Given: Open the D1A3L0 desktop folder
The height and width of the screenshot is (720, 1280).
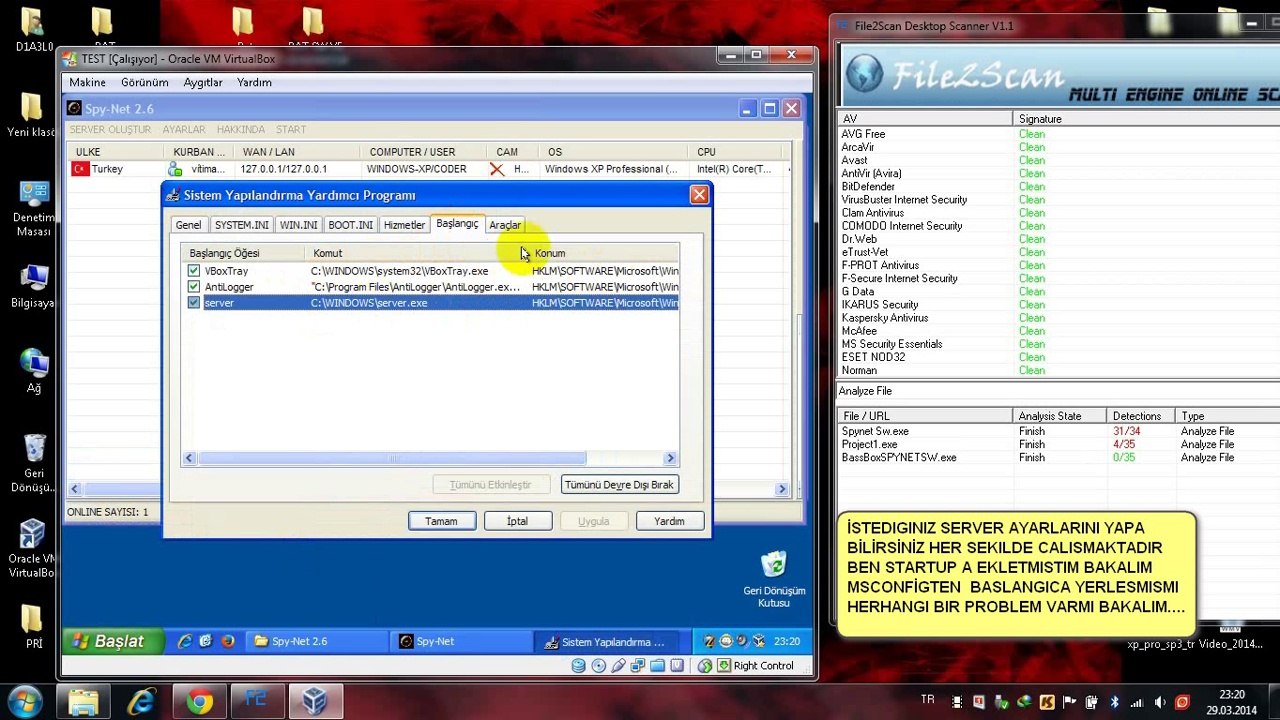Looking at the screenshot, I should pyautogui.click(x=32, y=30).
